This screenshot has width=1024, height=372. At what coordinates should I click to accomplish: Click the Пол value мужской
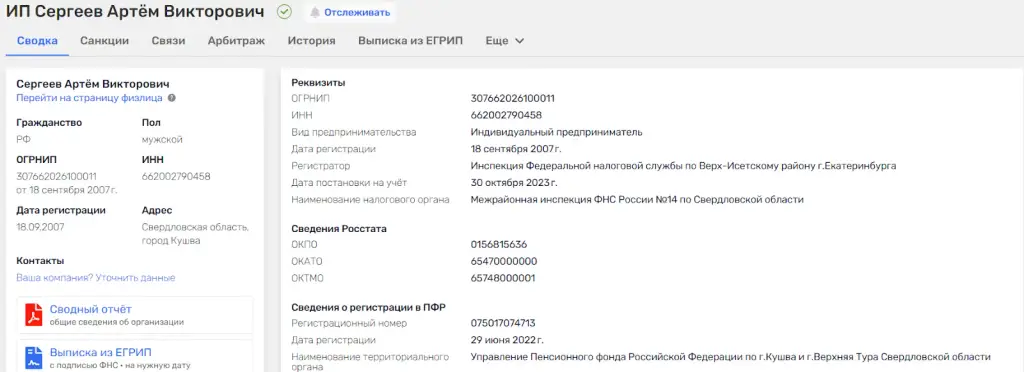click(x=162, y=140)
